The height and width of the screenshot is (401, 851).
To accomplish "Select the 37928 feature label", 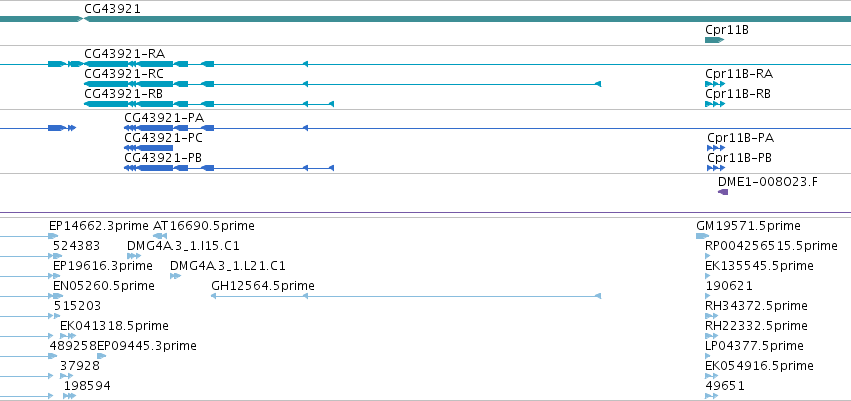I will coord(80,366).
